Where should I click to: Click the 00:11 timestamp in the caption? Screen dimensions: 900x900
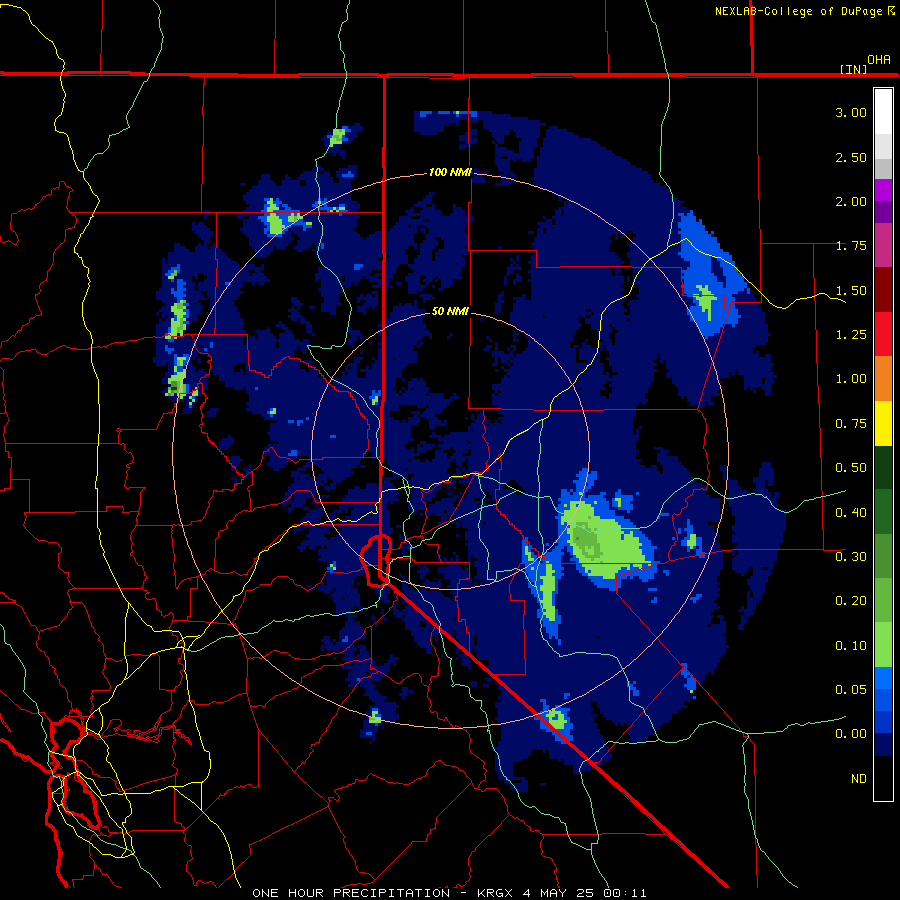[x=624, y=893]
